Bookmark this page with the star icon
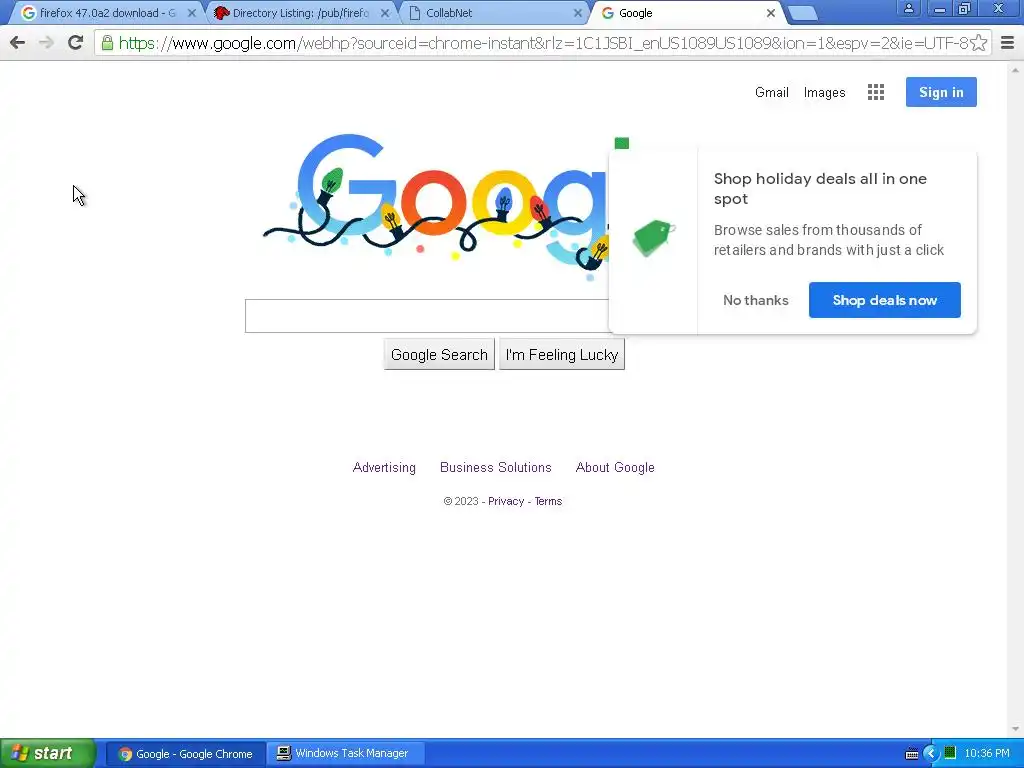Viewport: 1024px width, 768px height. coord(978,43)
